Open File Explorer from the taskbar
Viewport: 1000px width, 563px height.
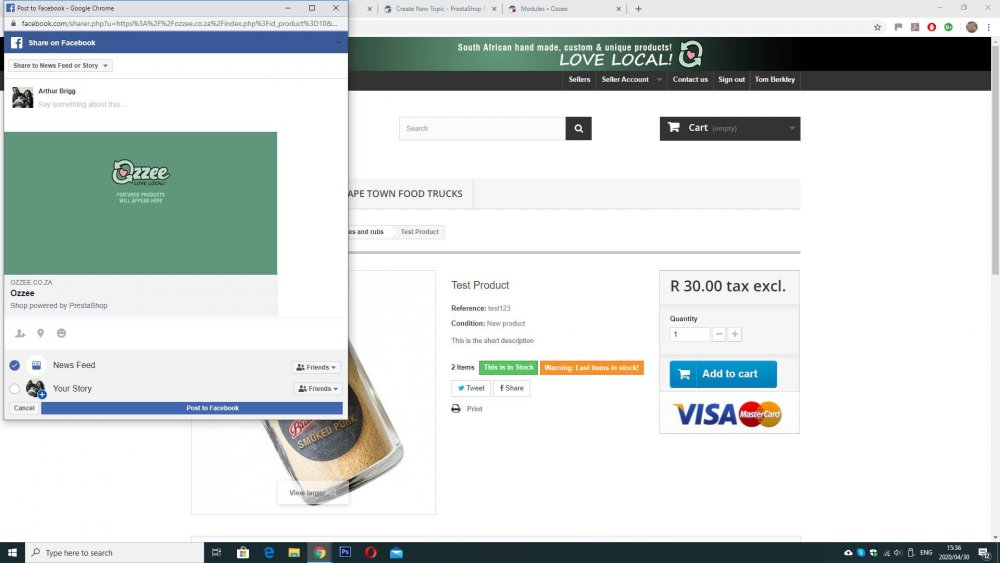coord(294,553)
